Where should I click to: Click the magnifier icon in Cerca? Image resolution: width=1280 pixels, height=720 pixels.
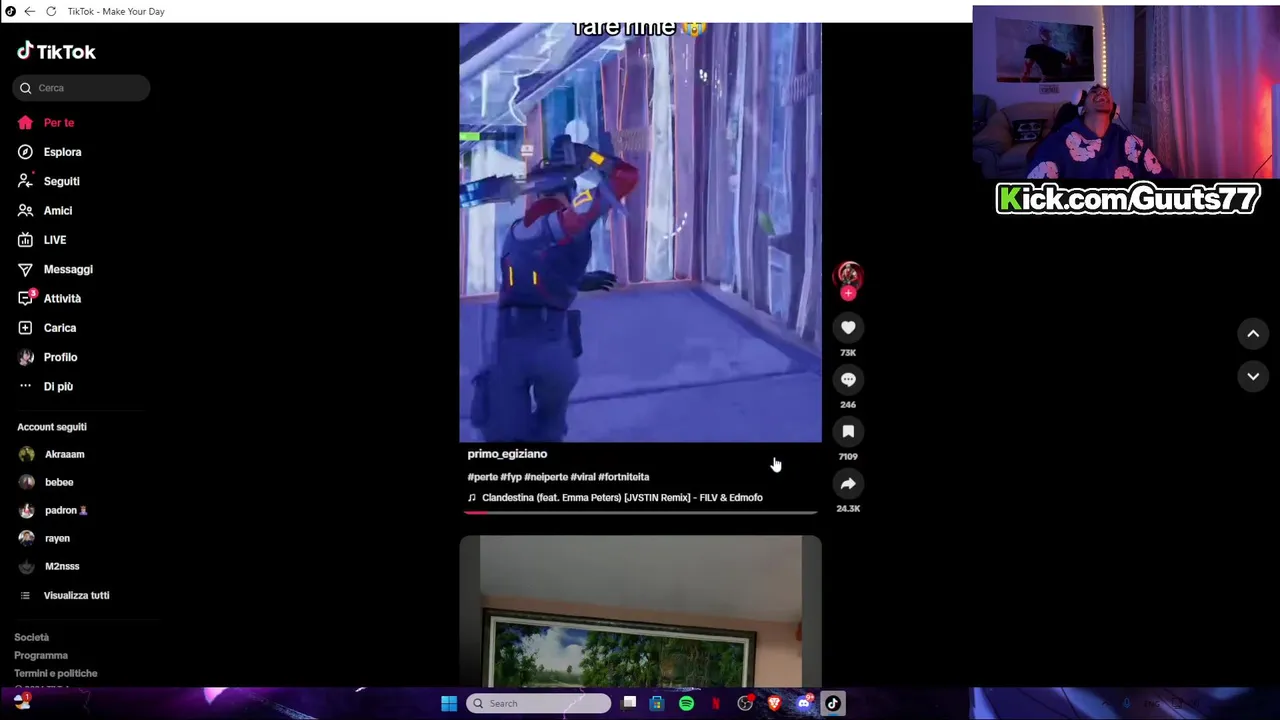(x=26, y=88)
